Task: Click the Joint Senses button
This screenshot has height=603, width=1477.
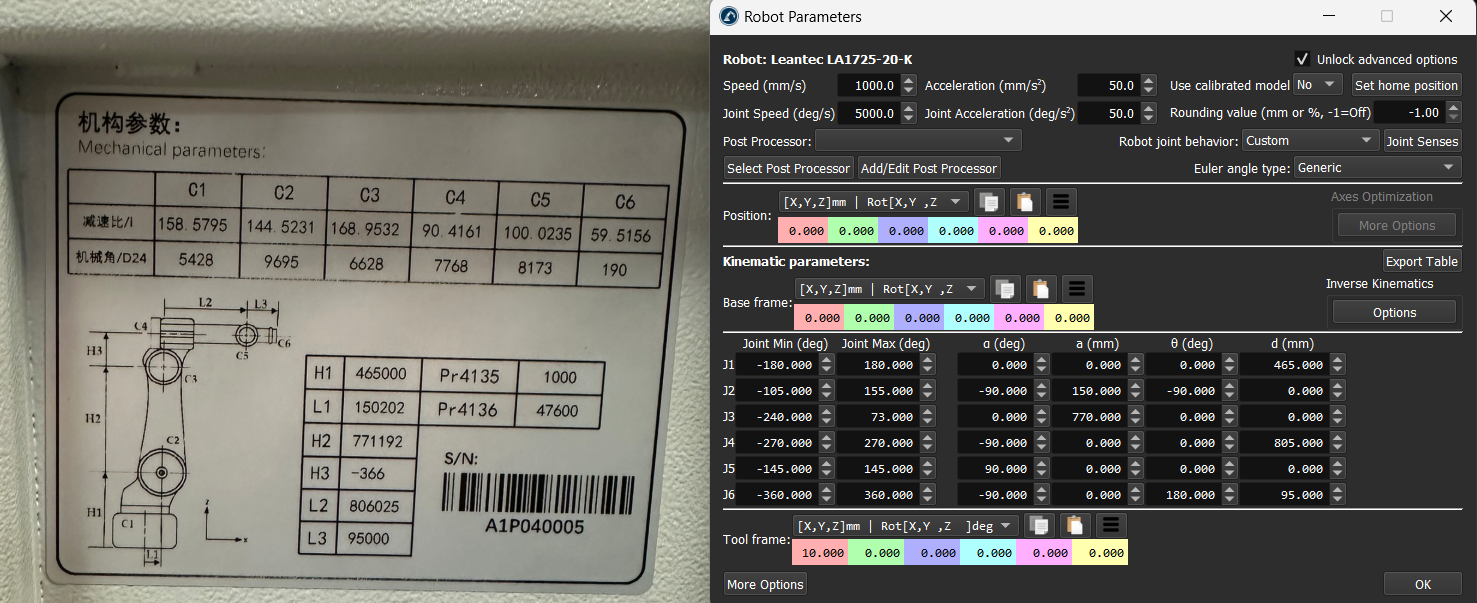Action: 1421,141
